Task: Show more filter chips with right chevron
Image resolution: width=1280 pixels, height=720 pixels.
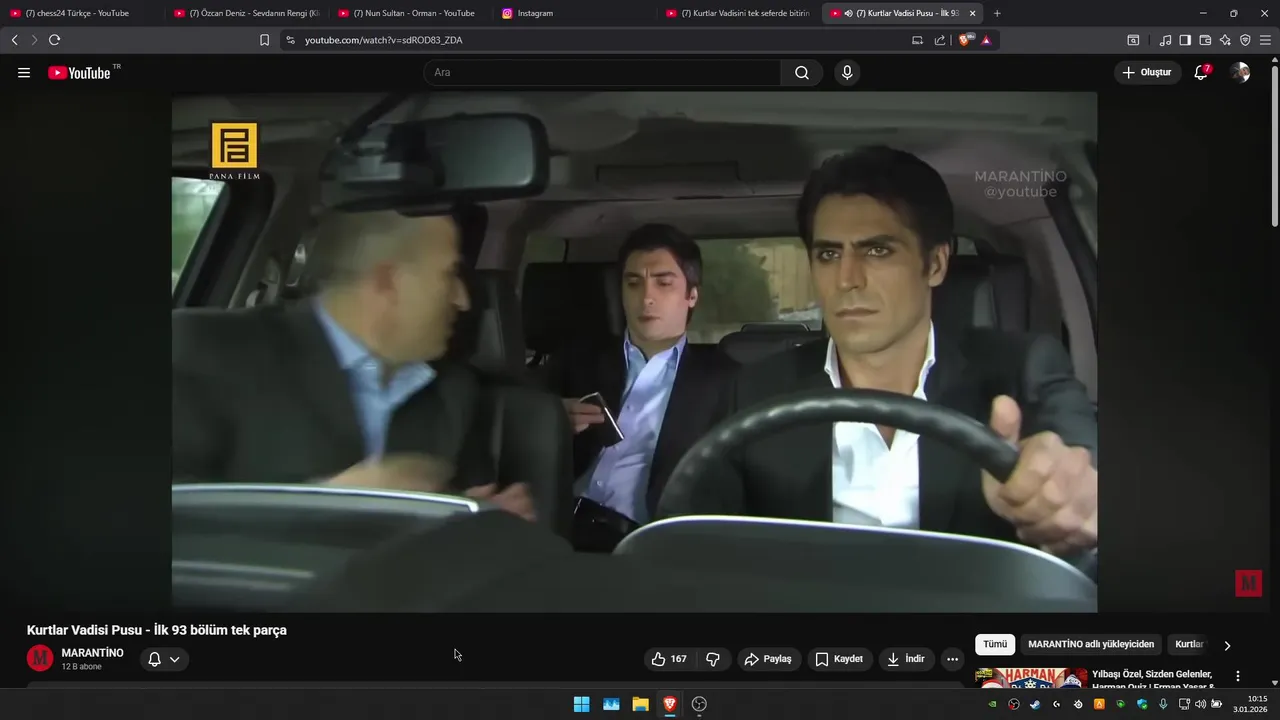Action: click(1227, 645)
